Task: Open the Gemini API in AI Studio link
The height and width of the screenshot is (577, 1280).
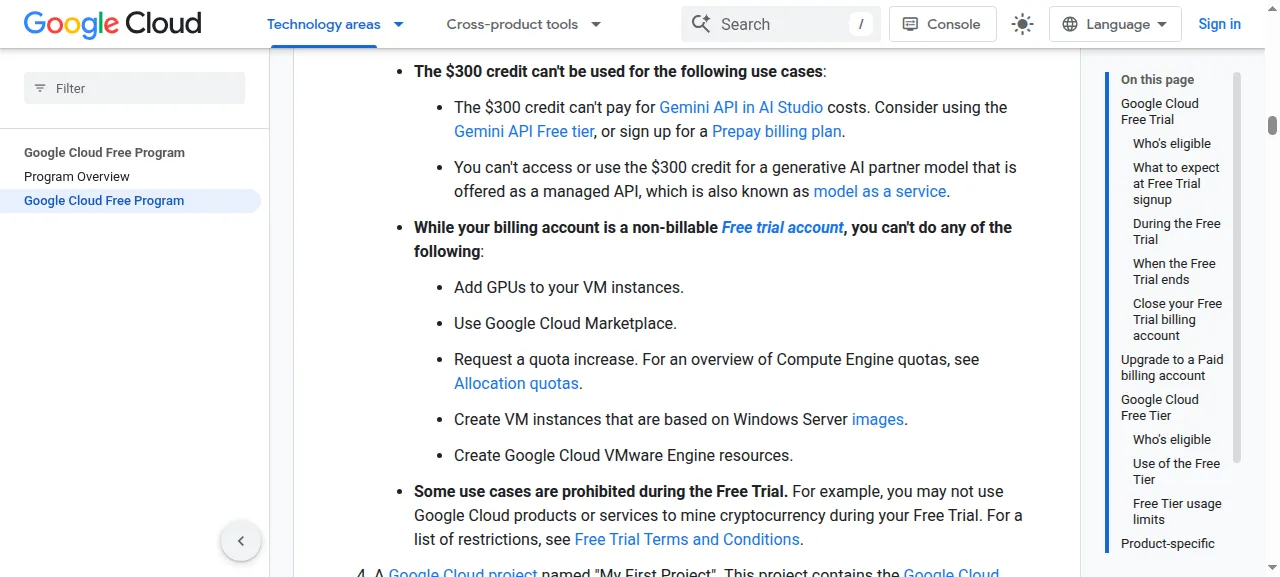Action: pos(741,107)
